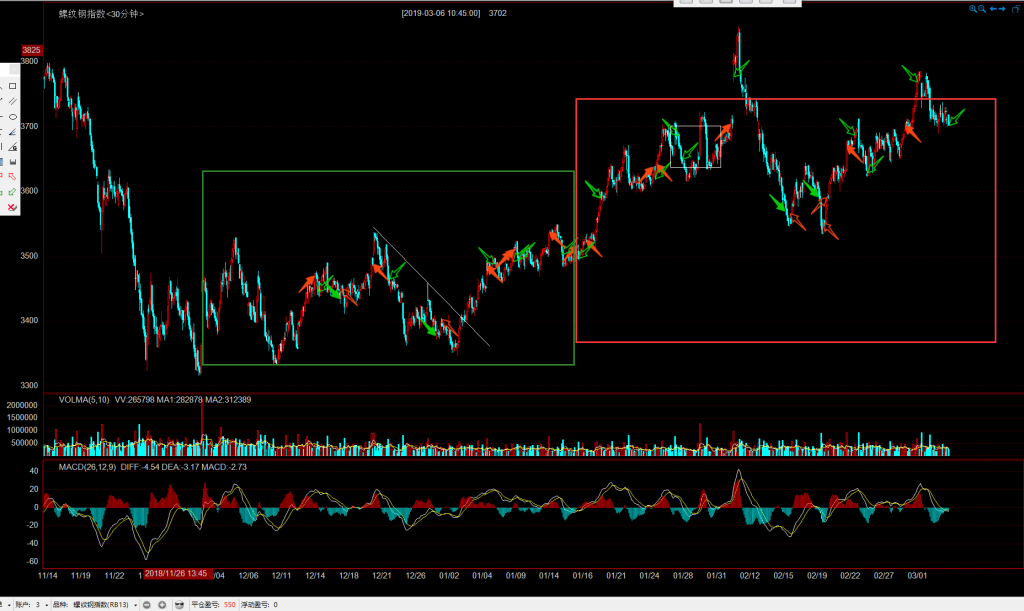This screenshot has height=611, width=1024.
Task: Click the MACD(26,12,9) indicator label
Action: point(86,466)
